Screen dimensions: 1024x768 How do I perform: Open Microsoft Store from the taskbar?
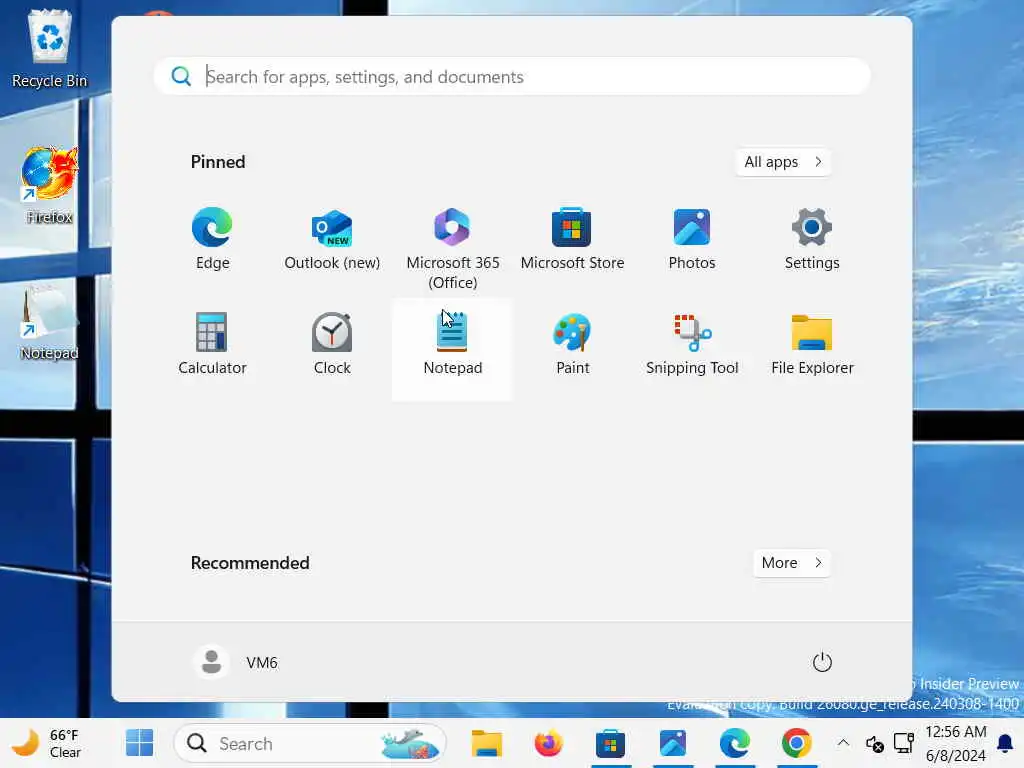611,743
